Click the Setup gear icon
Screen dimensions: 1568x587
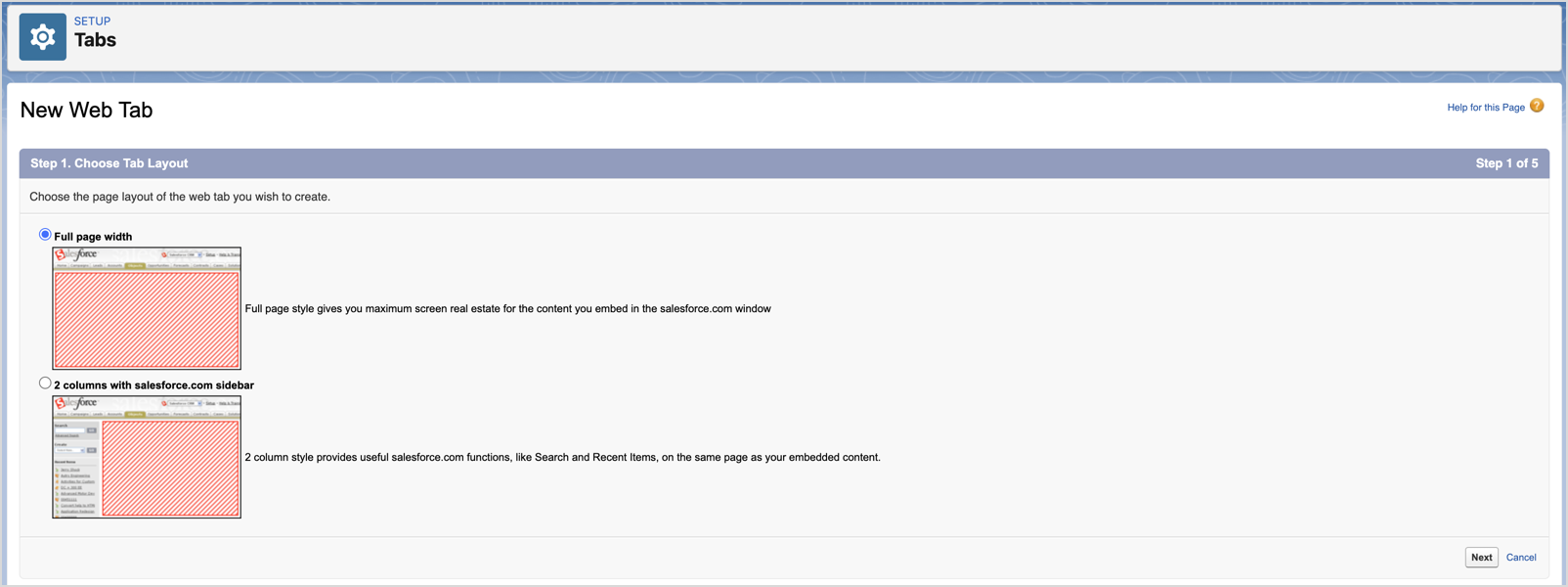(43, 37)
